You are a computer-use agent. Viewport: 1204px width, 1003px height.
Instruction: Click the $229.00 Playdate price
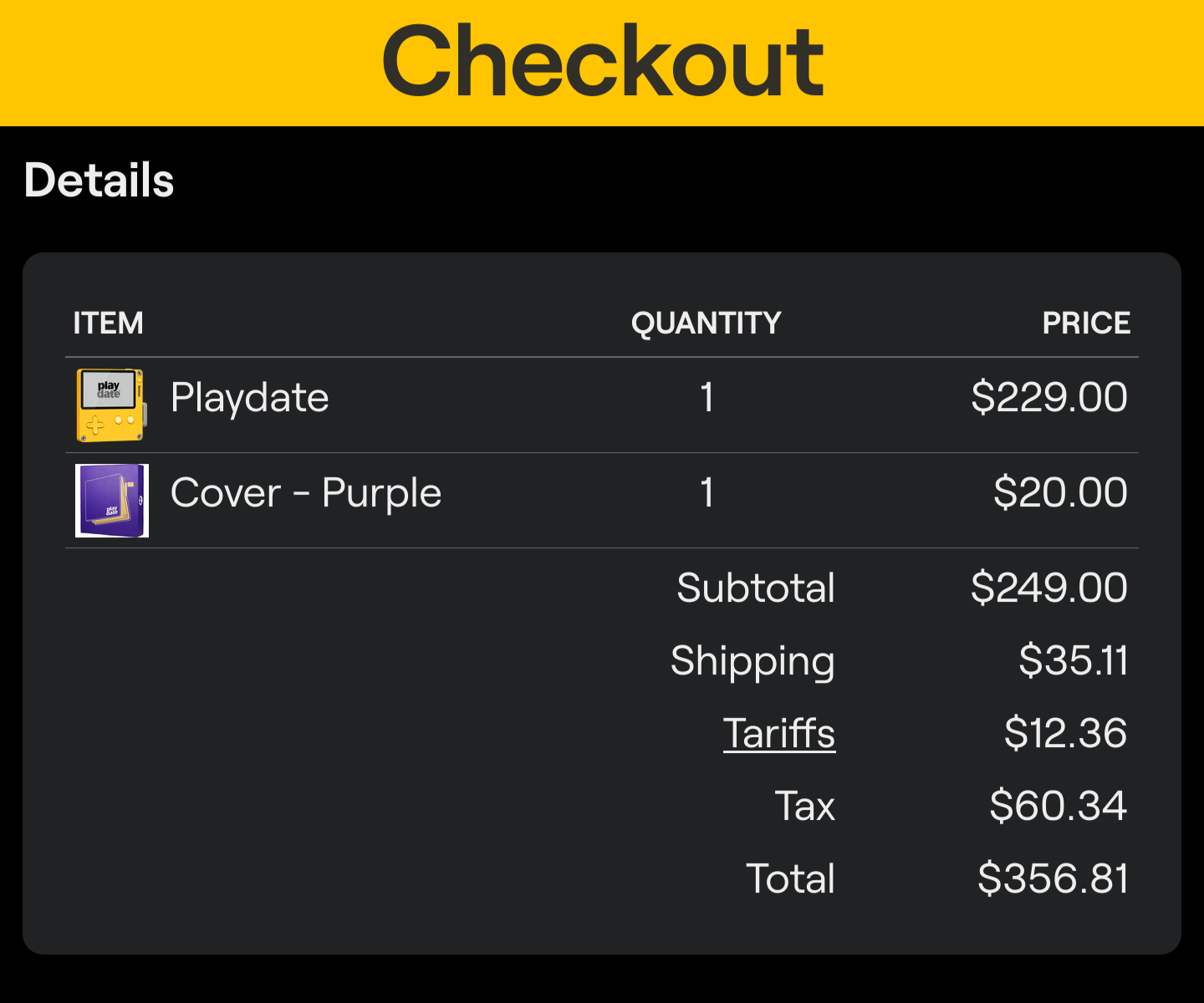[x=1049, y=397]
